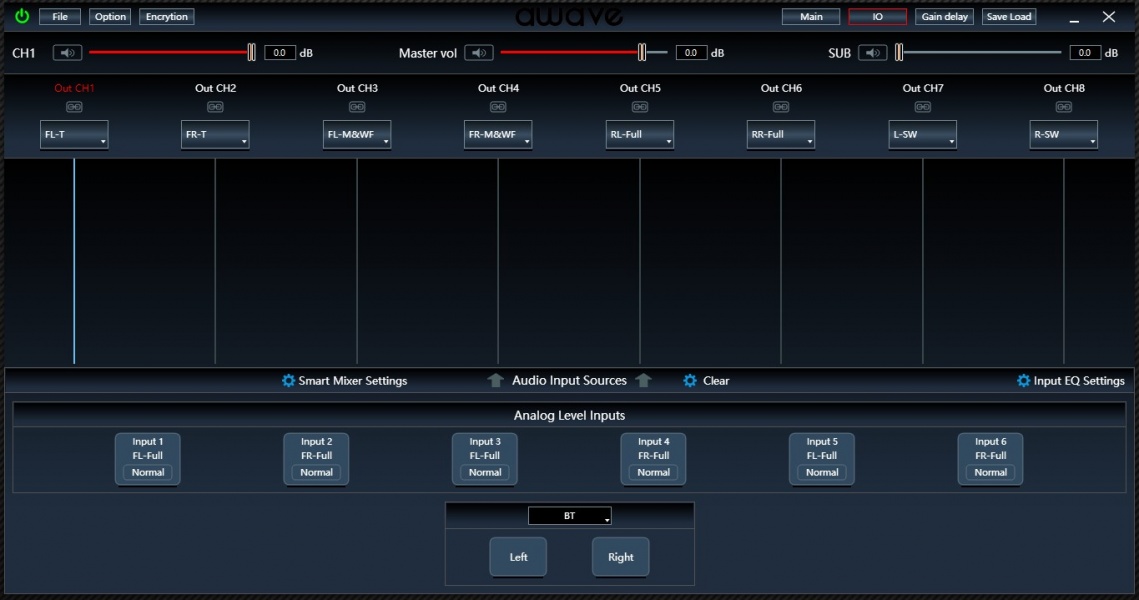Expand the FL-T output dropdown

(x=74, y=135)
